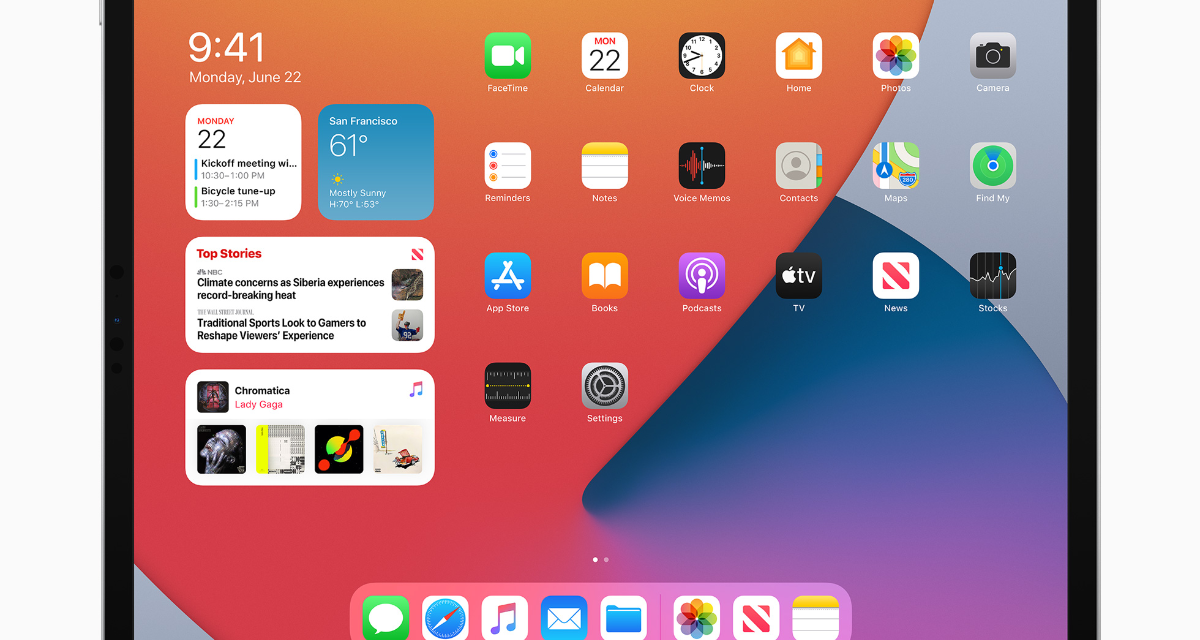Image resolution: width=1200 pixels, height=640 pixels.
Task: Open the Measure app
Action: click(x=507, y=386)
